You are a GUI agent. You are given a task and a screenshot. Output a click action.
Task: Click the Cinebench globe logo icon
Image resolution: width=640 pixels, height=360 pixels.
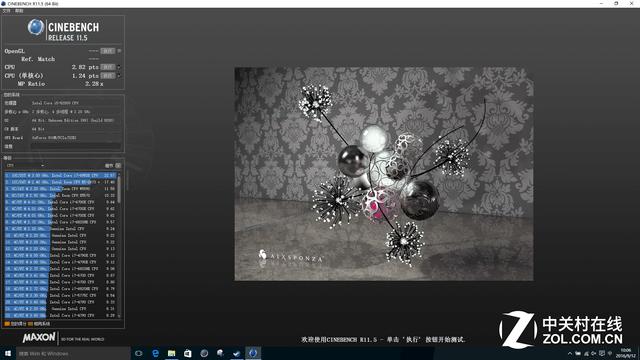pos(36,27)
